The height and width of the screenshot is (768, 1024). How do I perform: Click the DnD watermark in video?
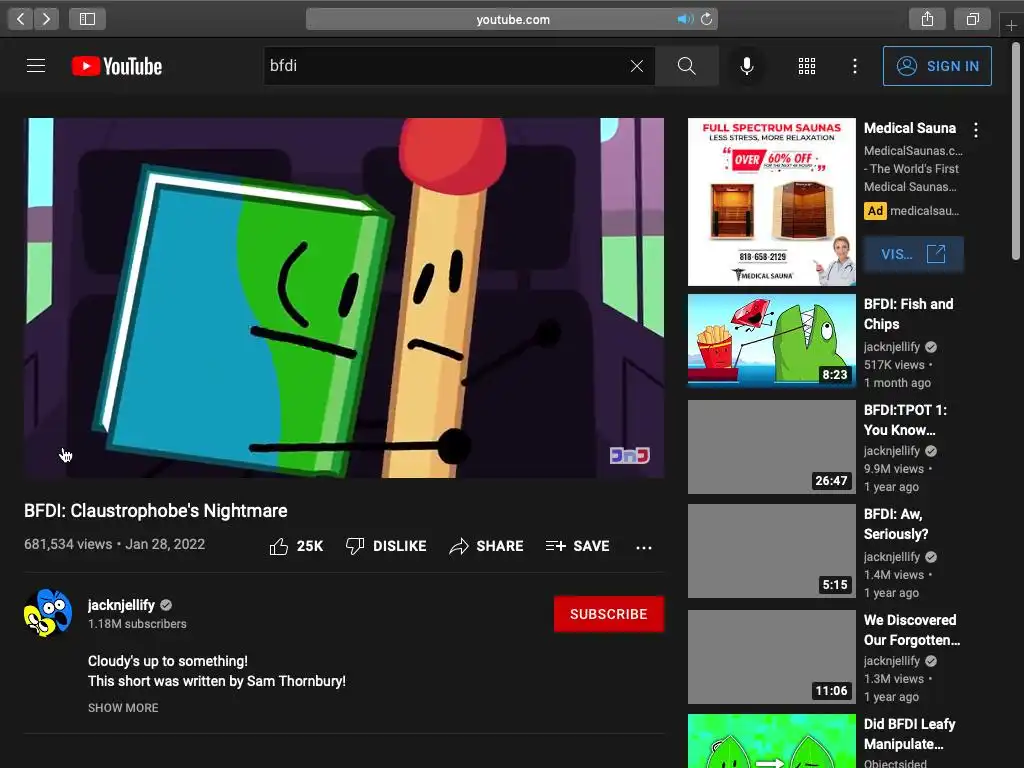click(x=630, y=455)
